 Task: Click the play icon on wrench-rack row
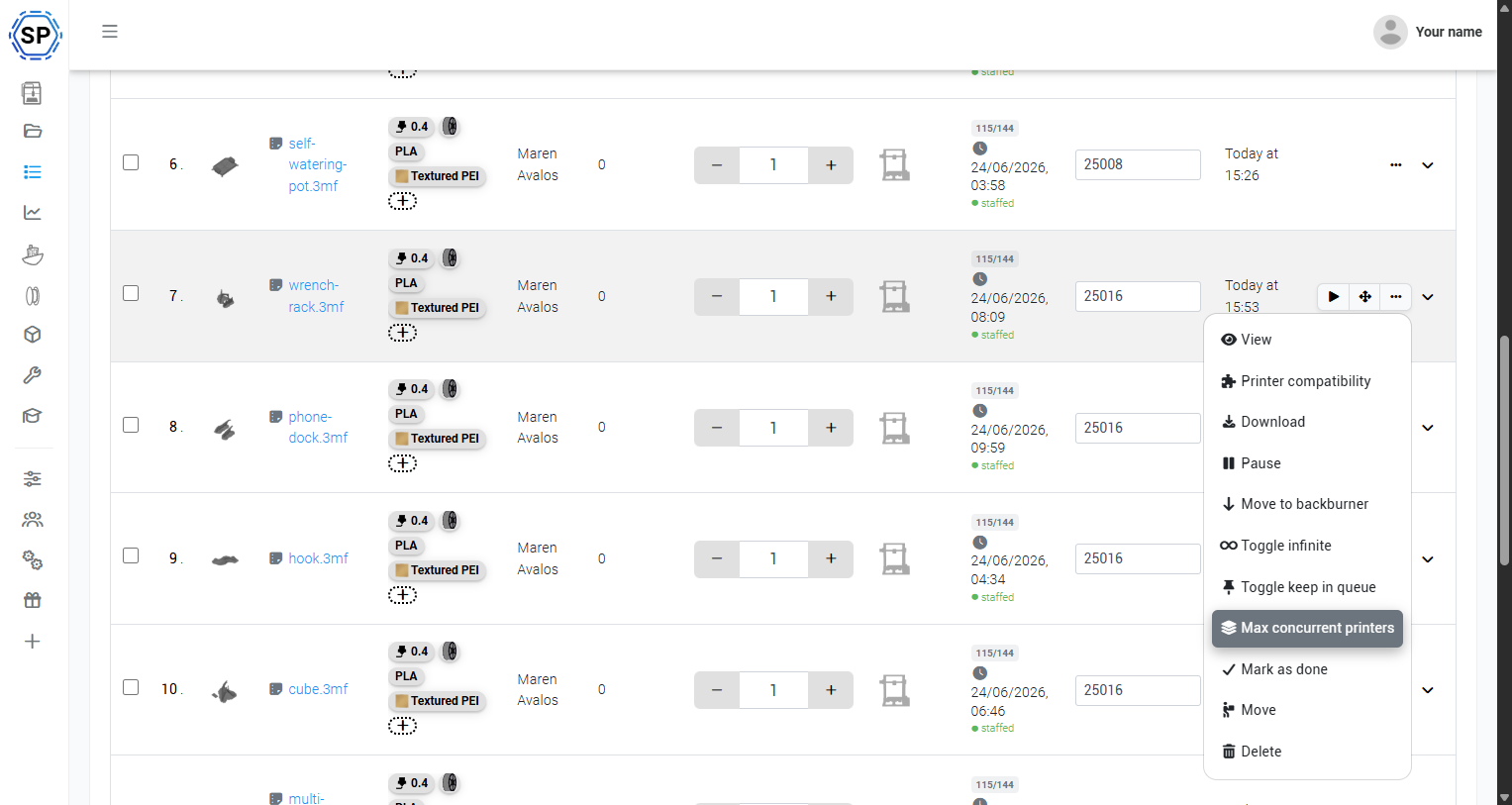(1334, 296)
